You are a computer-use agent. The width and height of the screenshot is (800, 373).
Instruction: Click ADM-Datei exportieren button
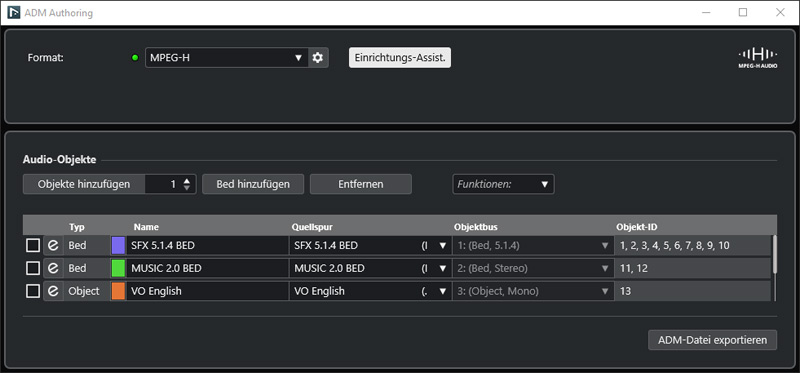(x=712, y=340)
